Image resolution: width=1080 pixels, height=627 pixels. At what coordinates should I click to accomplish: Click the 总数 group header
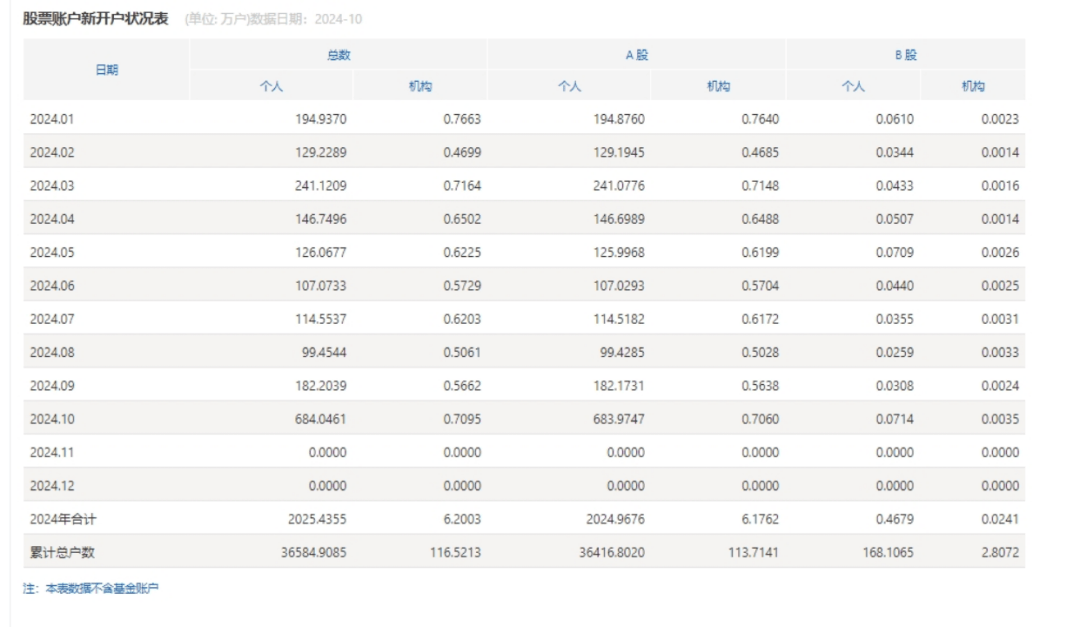[x=338, y=54]
